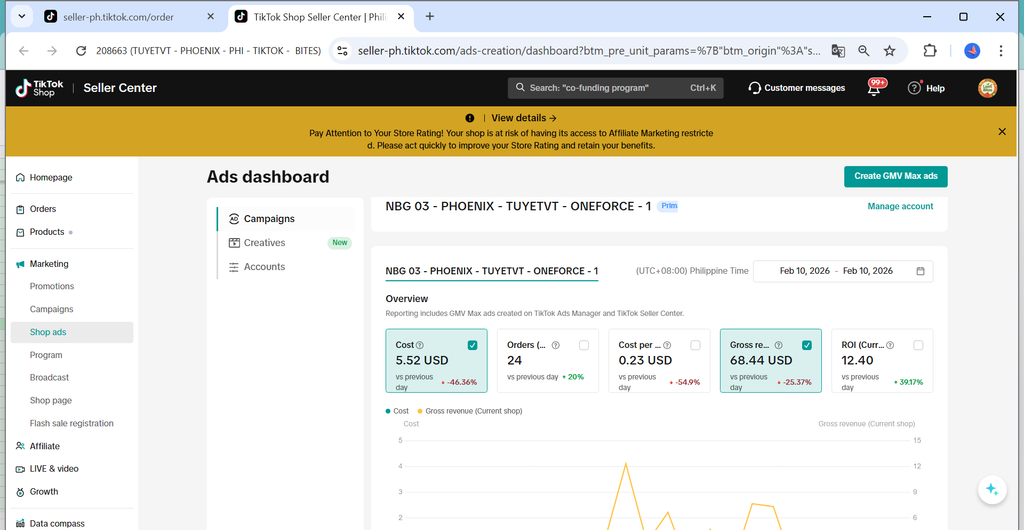Click the Manage account link
Screen dimensions: 1024x530
click(x=900, y=206)
